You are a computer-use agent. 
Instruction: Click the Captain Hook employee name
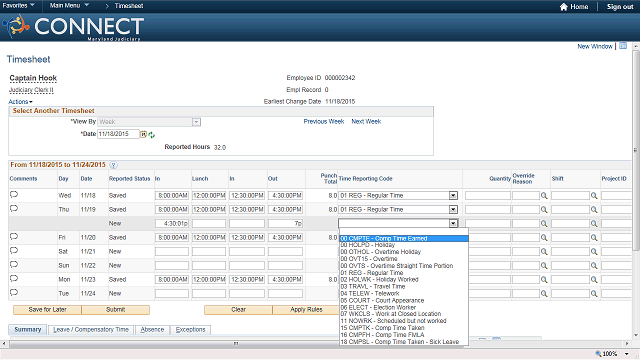pyautogui.click(x=33, y=78)
